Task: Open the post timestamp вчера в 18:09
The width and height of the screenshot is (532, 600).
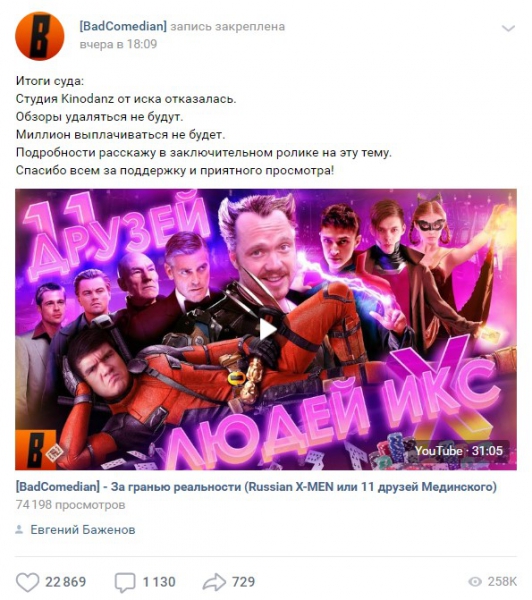Action: 118,44
